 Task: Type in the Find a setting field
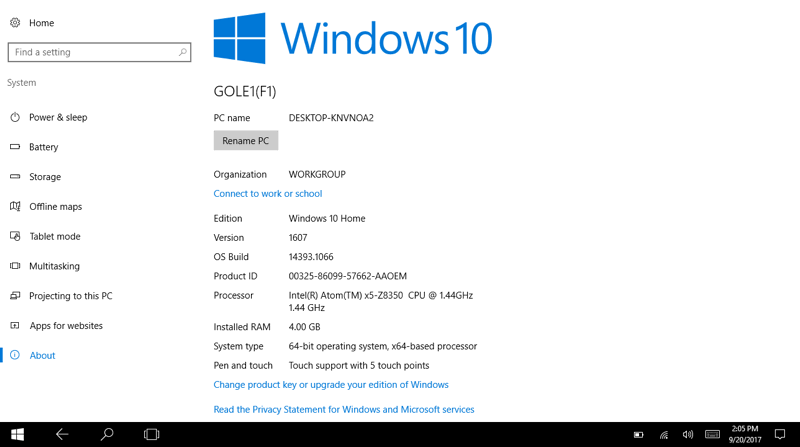(x=92, y=52)
